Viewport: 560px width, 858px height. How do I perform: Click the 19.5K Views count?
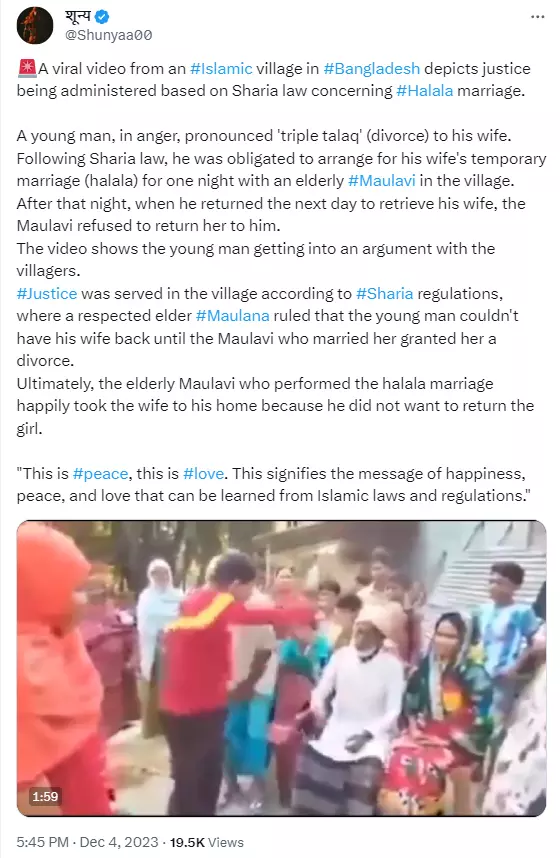206,842
